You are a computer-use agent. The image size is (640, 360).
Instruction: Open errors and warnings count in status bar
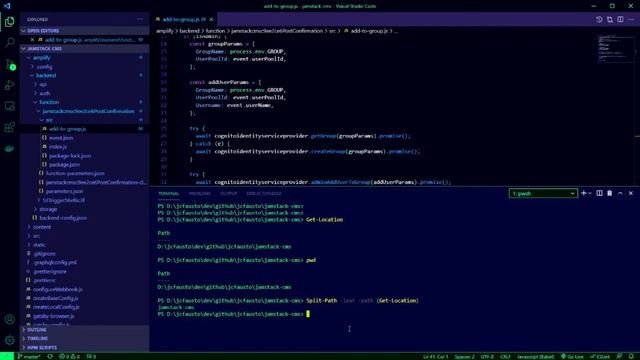point(69,356)
